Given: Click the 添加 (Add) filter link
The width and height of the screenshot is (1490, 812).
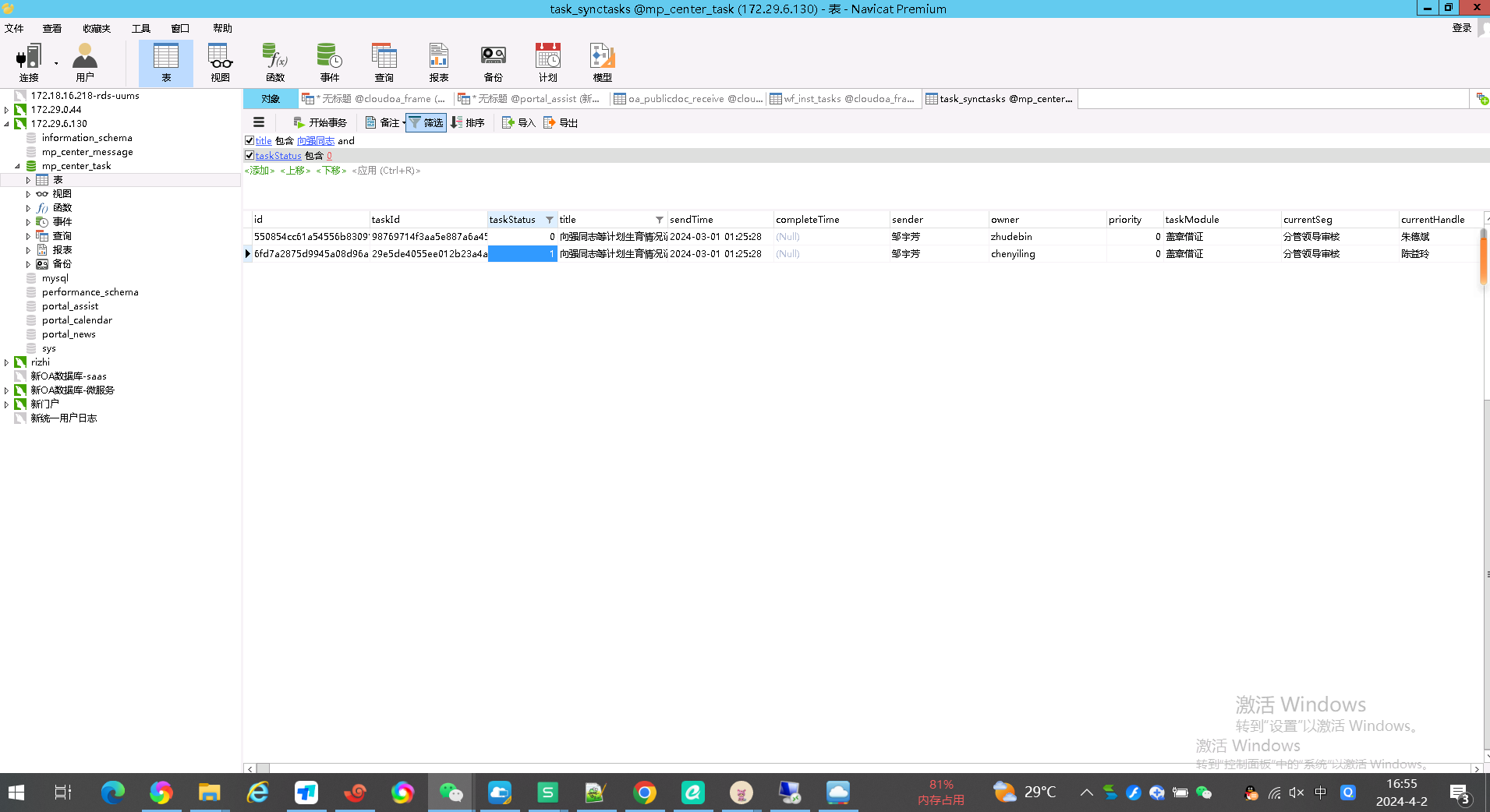Looking at the screenshot, I should [x=260, y=171].
